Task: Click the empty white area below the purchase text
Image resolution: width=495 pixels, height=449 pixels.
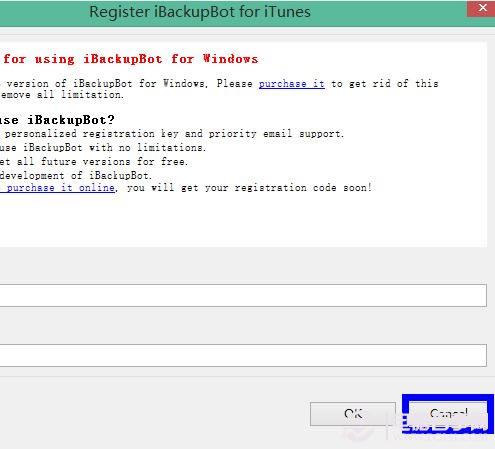Action: pyautogui.click(x=243, y=220)
